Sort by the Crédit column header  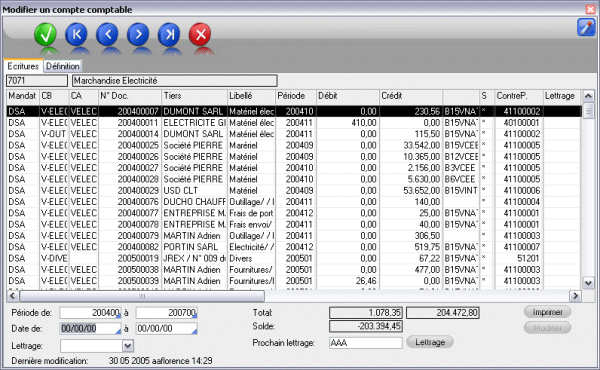[411, 96]
